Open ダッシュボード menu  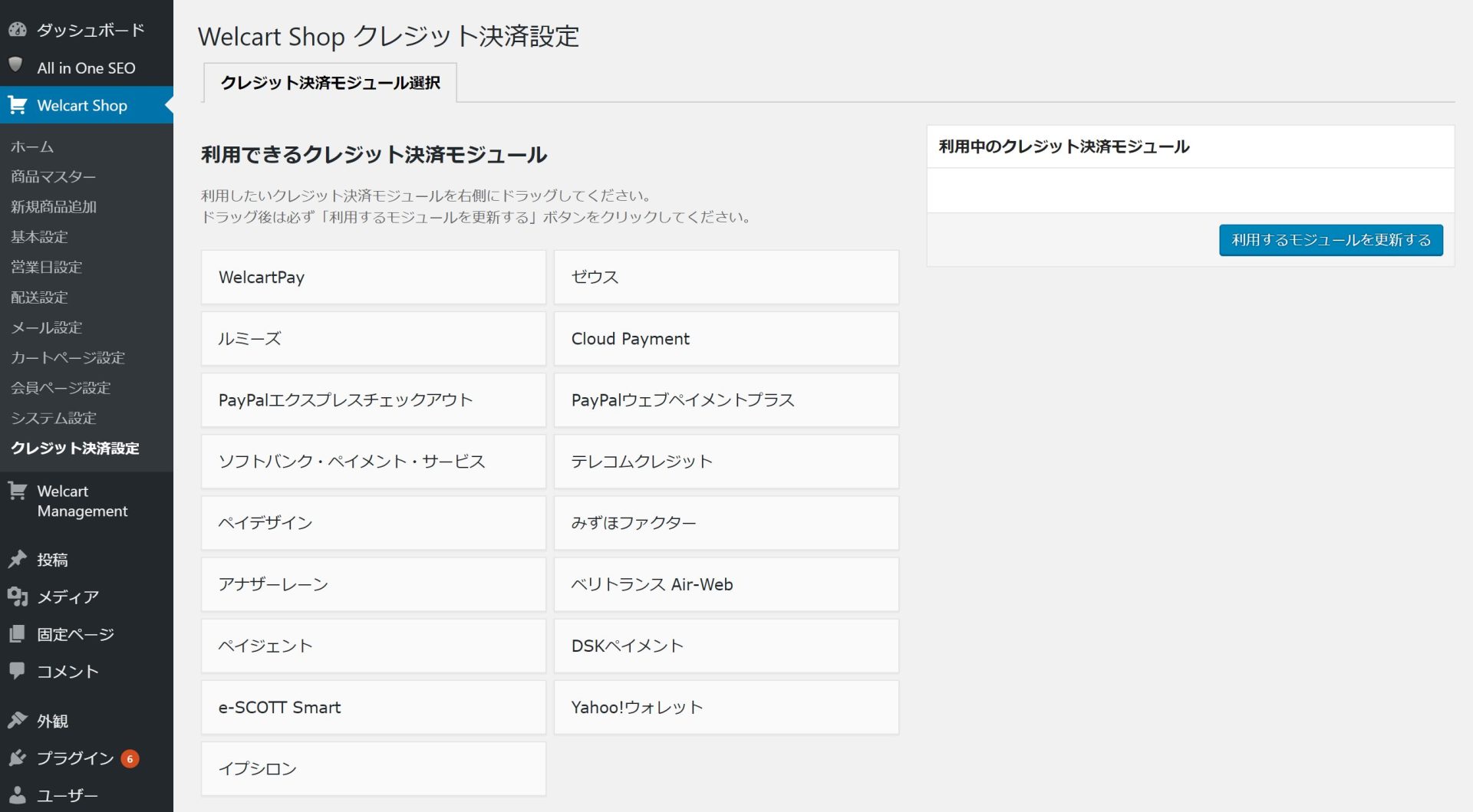coord(87,30)
